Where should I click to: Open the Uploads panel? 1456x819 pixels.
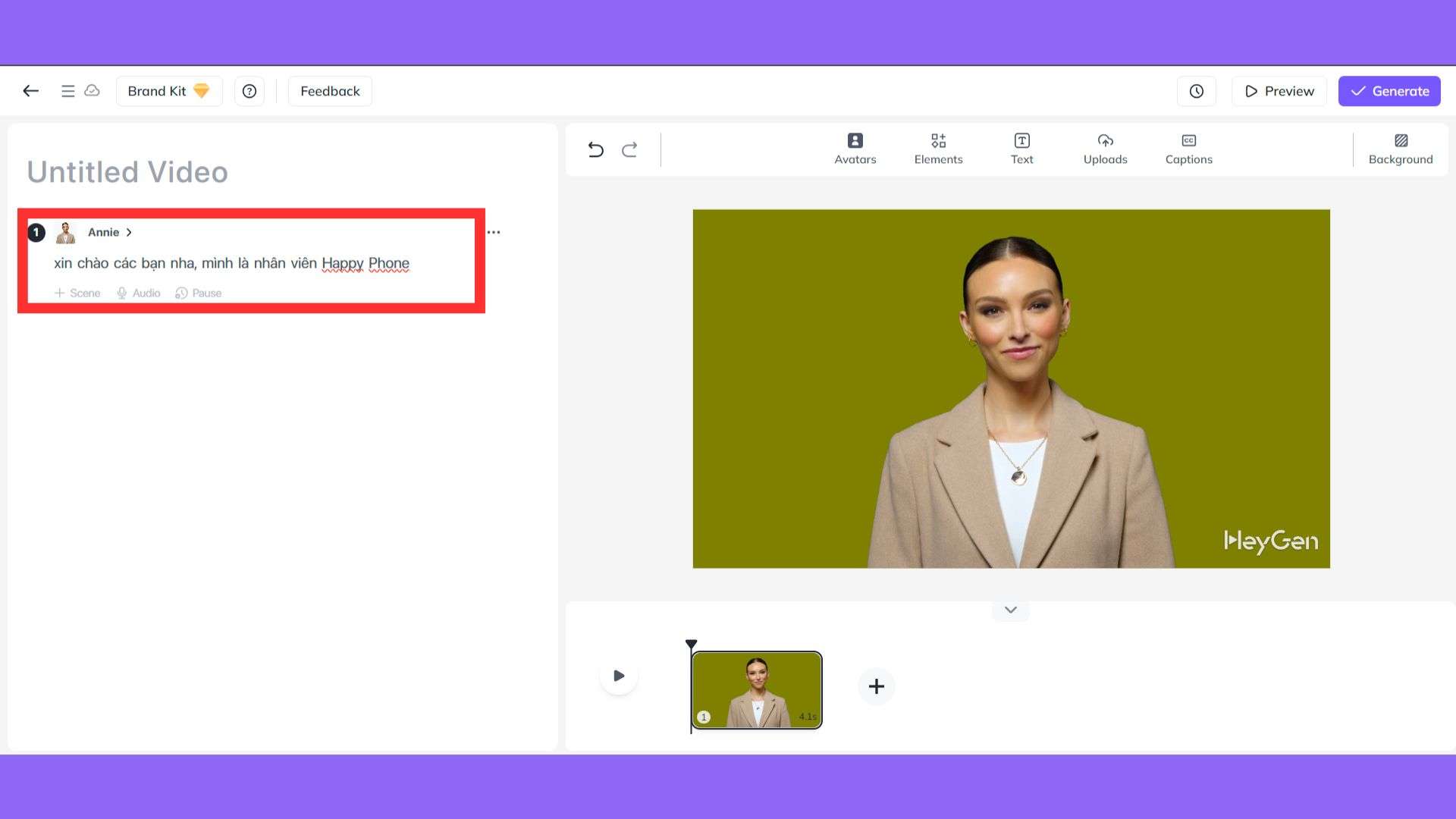[x=1105, y=149]
